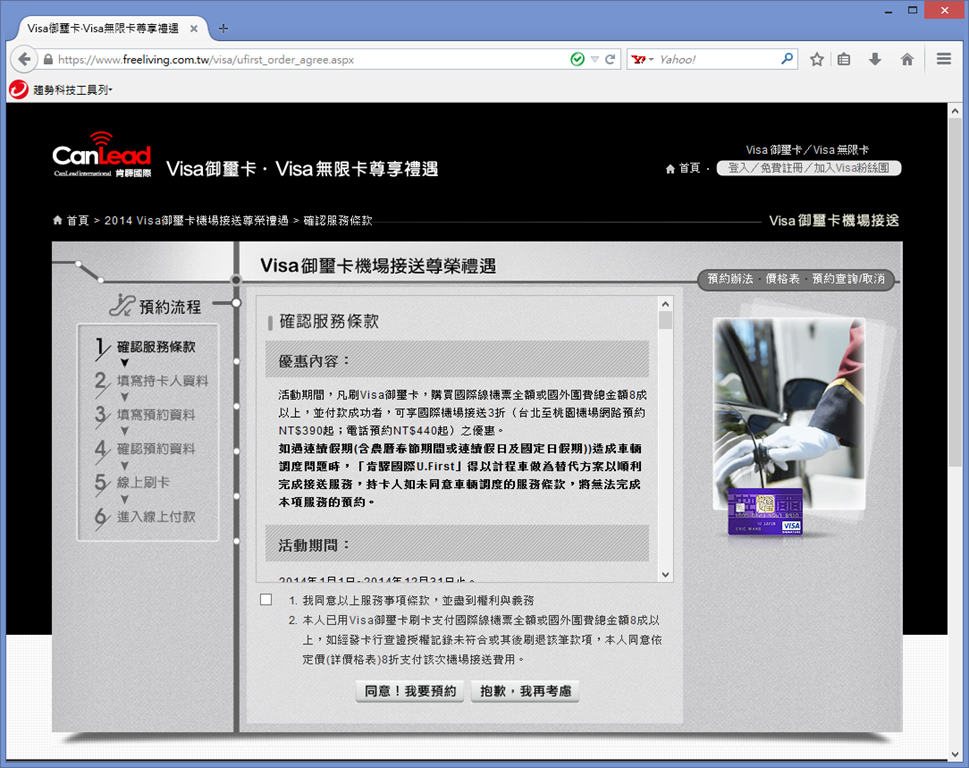Click the green checkmark safety rating icon

(577, 59)
